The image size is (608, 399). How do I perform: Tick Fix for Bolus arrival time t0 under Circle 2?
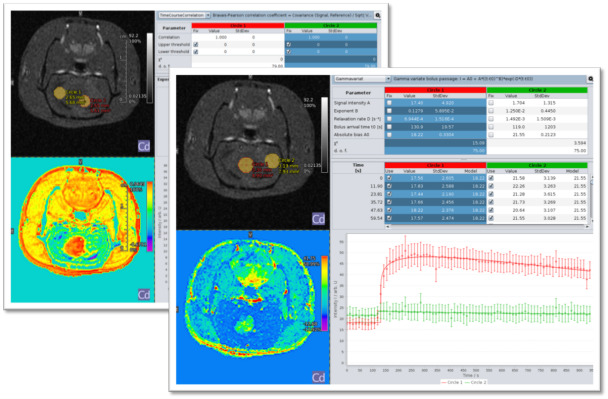[491, 127]
